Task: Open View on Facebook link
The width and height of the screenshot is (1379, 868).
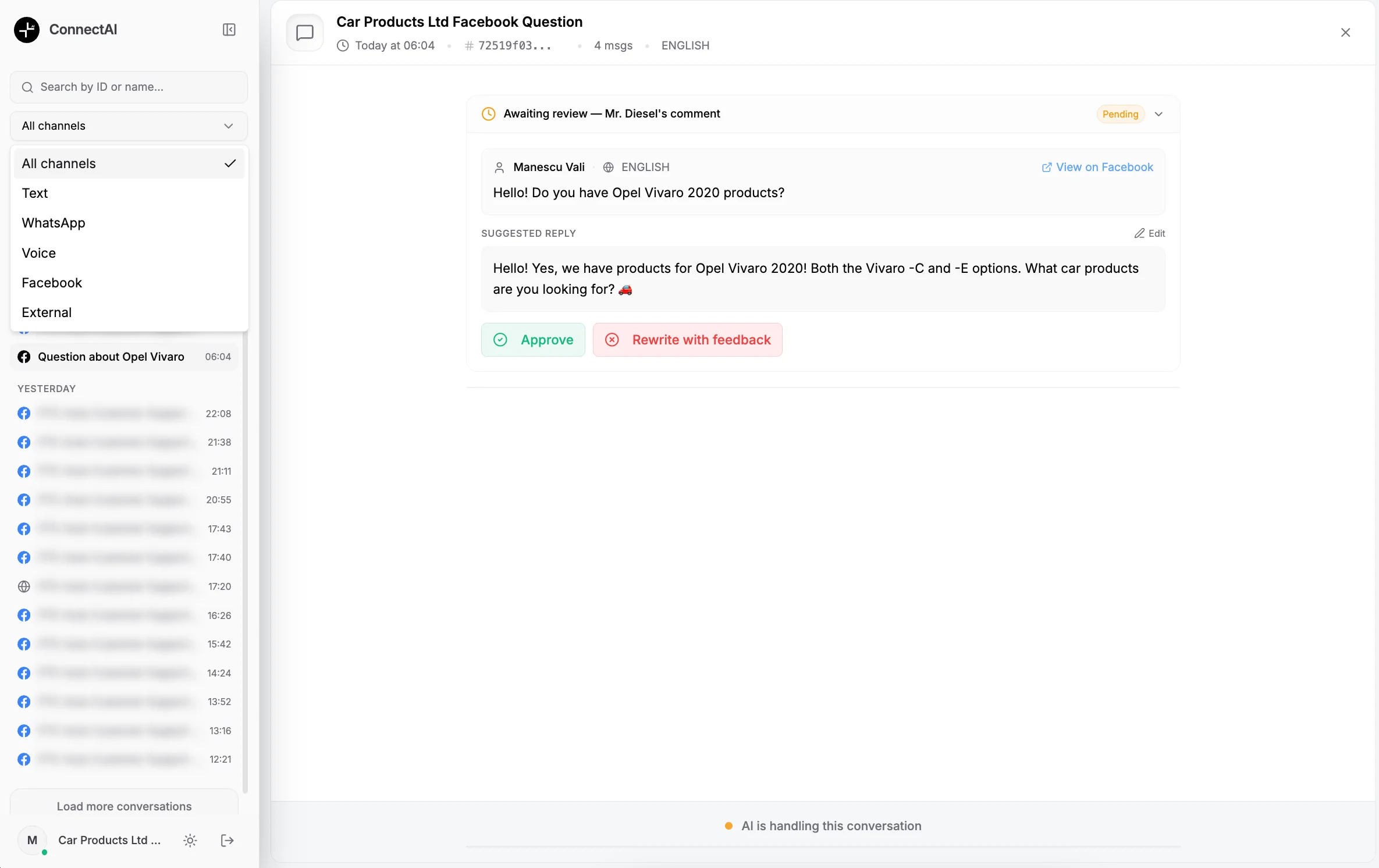Action: point(1097,168)
